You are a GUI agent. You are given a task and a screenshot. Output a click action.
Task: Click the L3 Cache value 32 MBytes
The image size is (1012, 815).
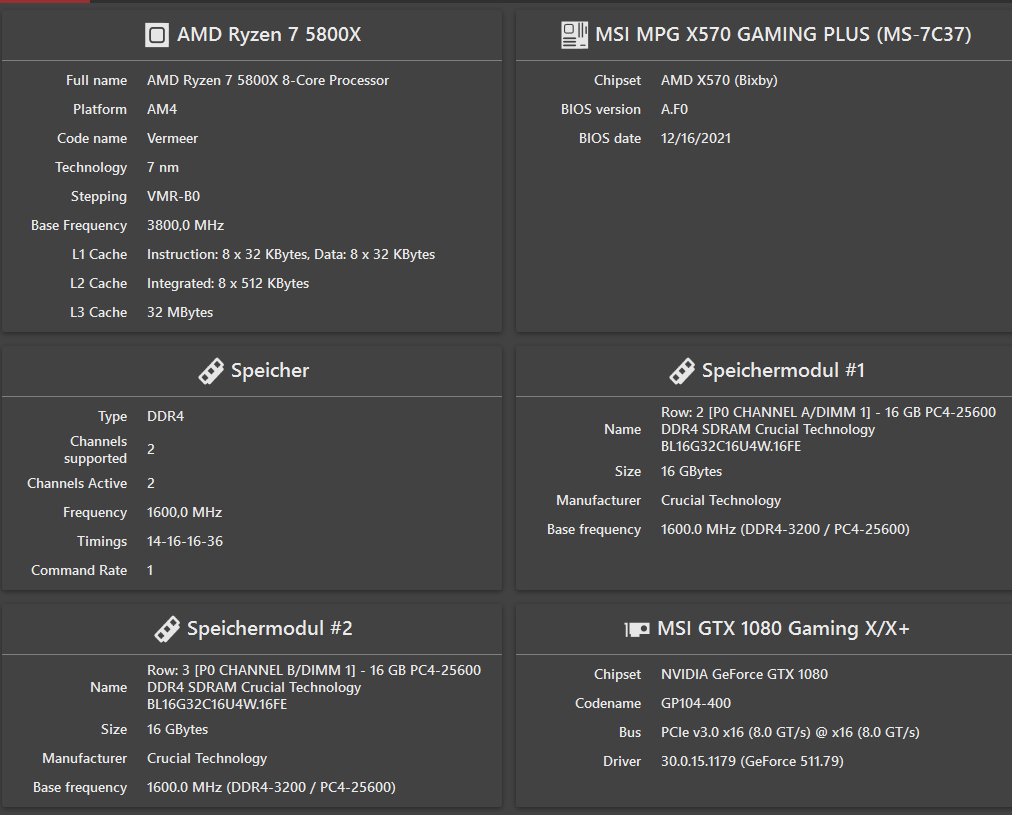(x=180, y=313)
